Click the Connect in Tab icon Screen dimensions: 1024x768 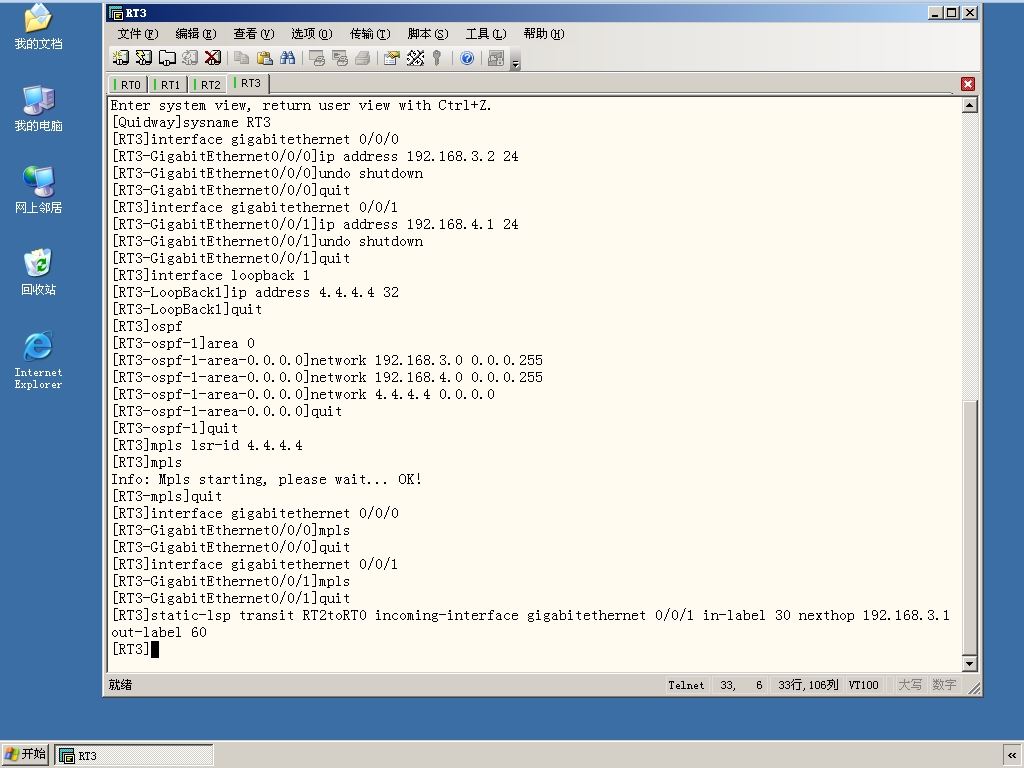167,58
